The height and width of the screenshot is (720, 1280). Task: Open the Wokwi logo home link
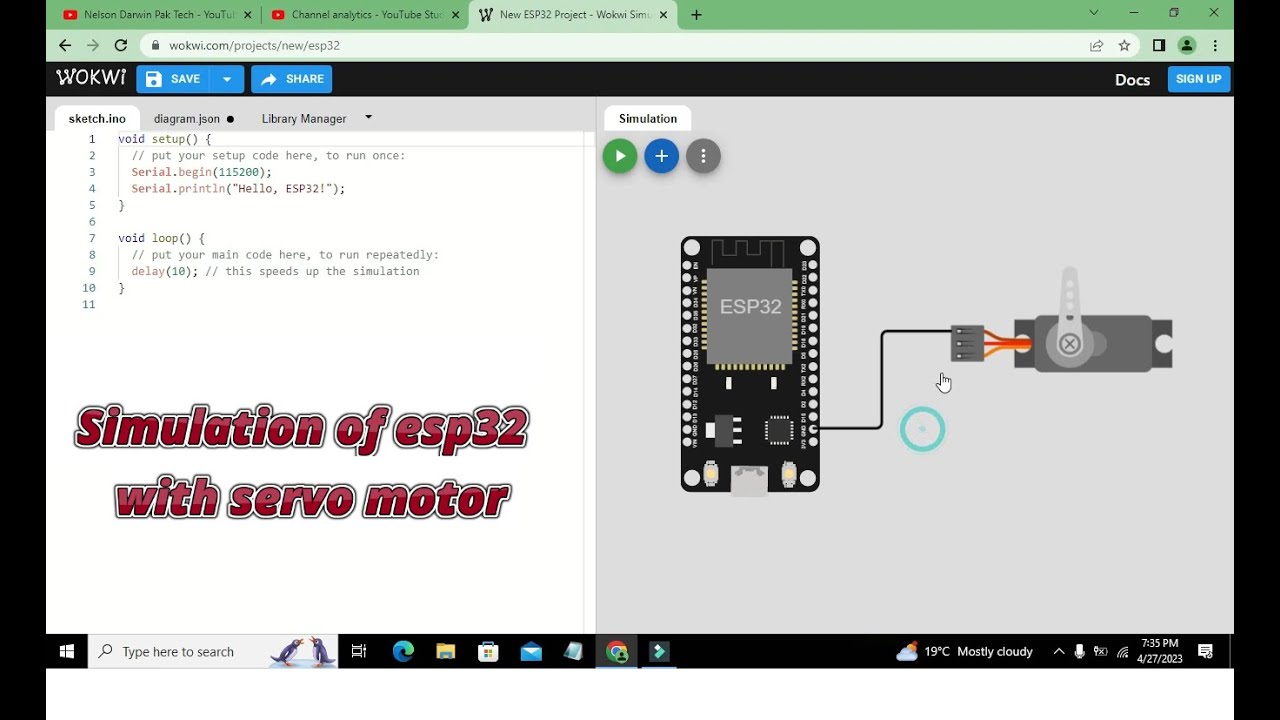click(91, 78)
